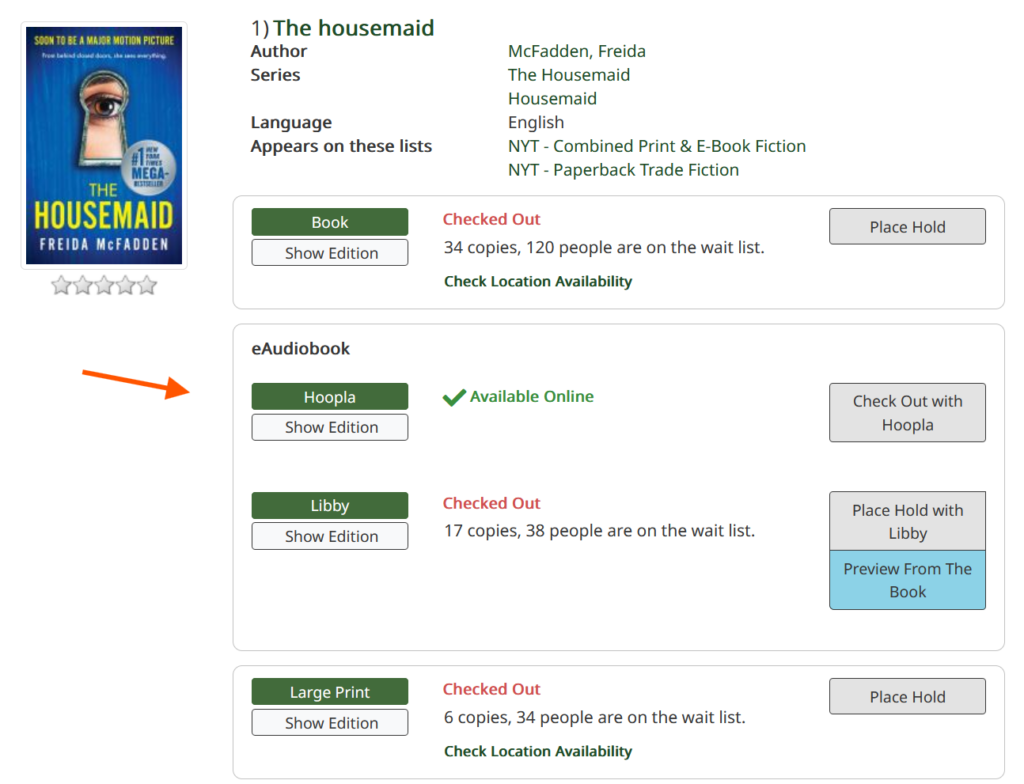Viewport: 1024px width, 784px height.
Task: Select the Hoopla format button
Action: click(x=330, y=397)
